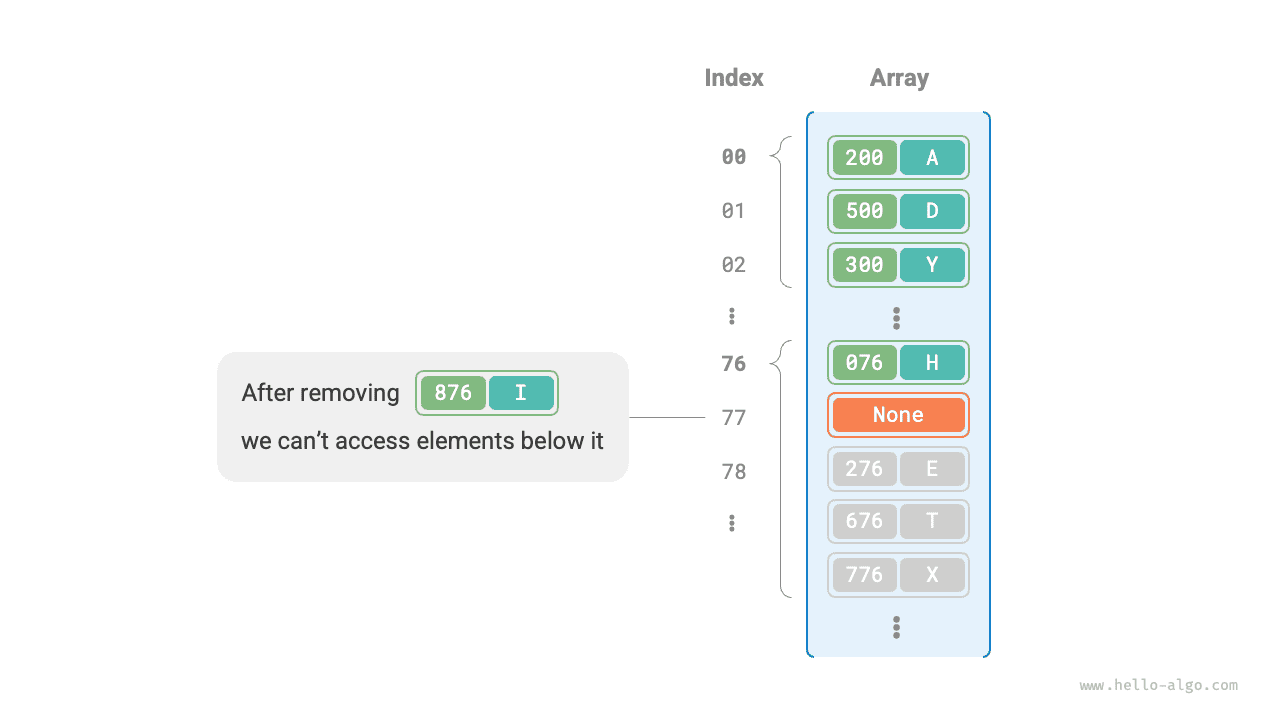The width and height of the screenshot is (1280, 720).
Task: Select the teal I value in callout
Action: coord(521,393)
